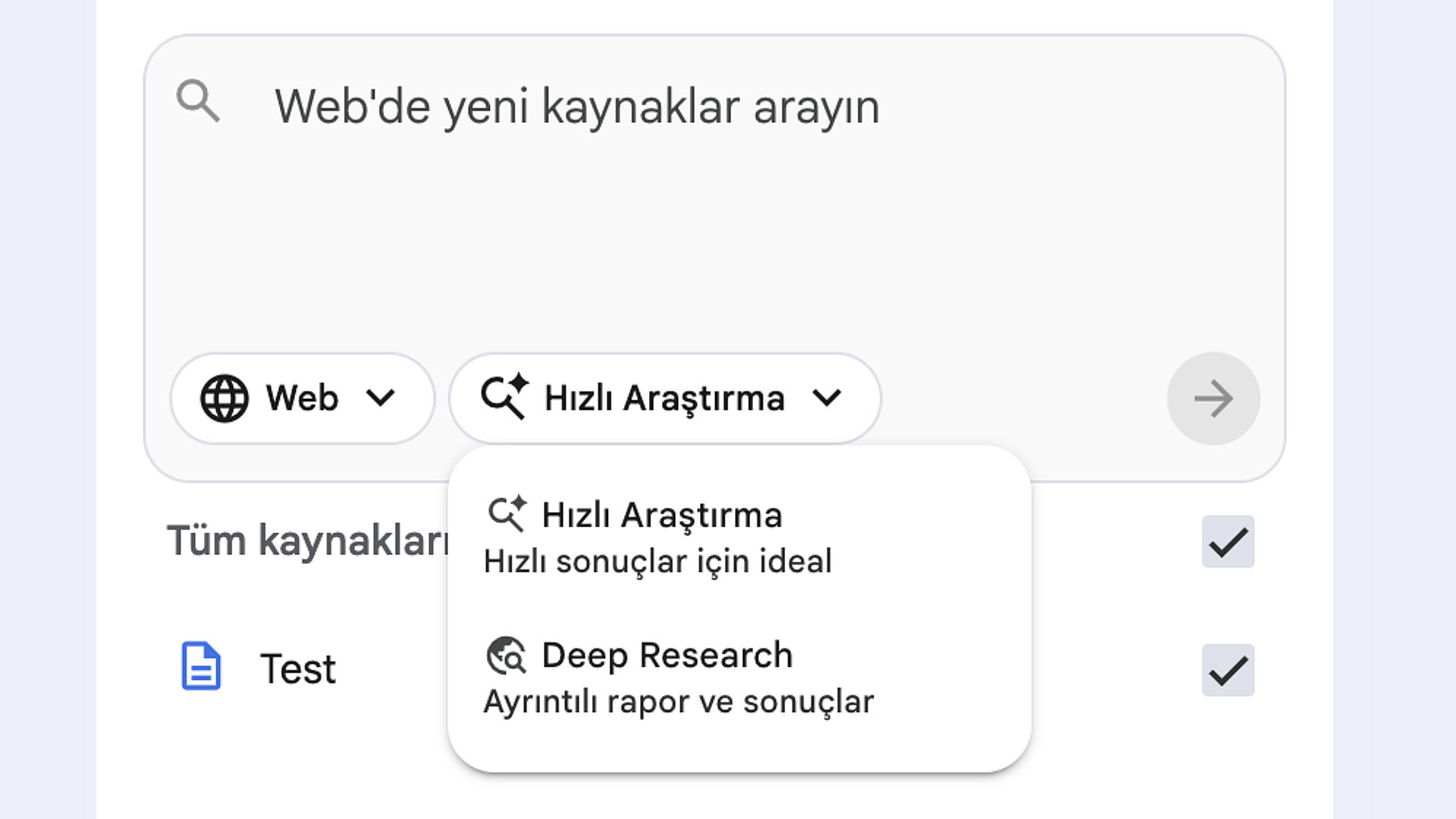
Task: Expand the Web source type chevron
Action: tap(380, 397)
